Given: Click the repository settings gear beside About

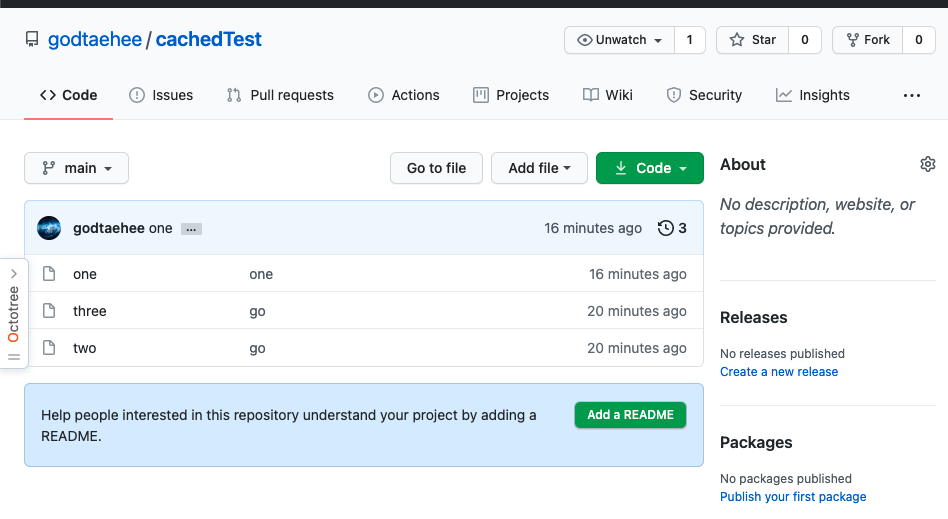Looking at the screenshot, I should point(927,164).
